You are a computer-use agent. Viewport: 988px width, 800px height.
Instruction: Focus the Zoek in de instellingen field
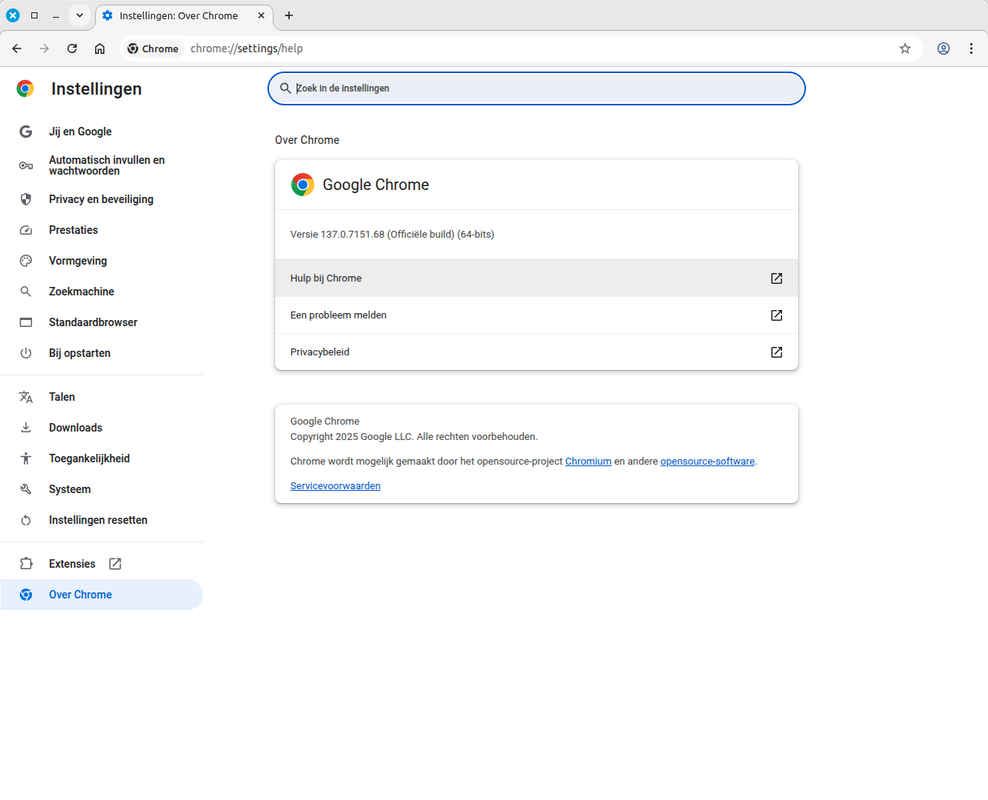tap(536, 88)
